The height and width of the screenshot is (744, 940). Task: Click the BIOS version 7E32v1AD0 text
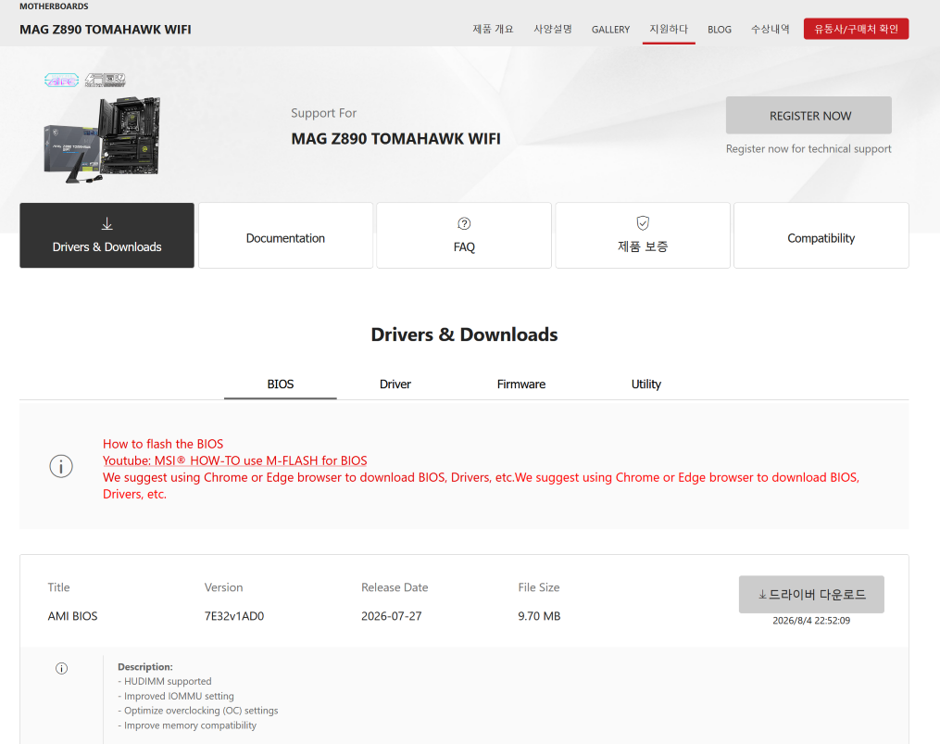234,616
